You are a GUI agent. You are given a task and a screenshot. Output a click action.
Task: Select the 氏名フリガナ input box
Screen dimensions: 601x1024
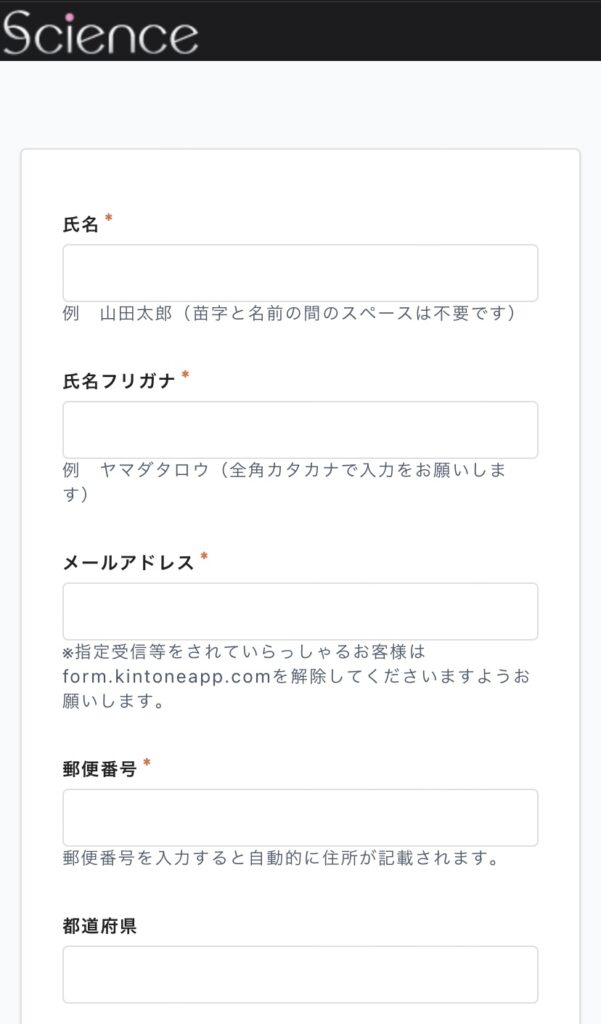coord(300,430)
